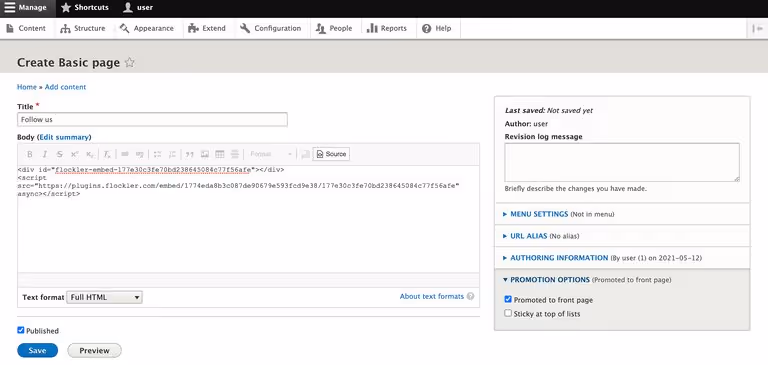Add page to shortcuts with star icon

click(x=129, y=63)
